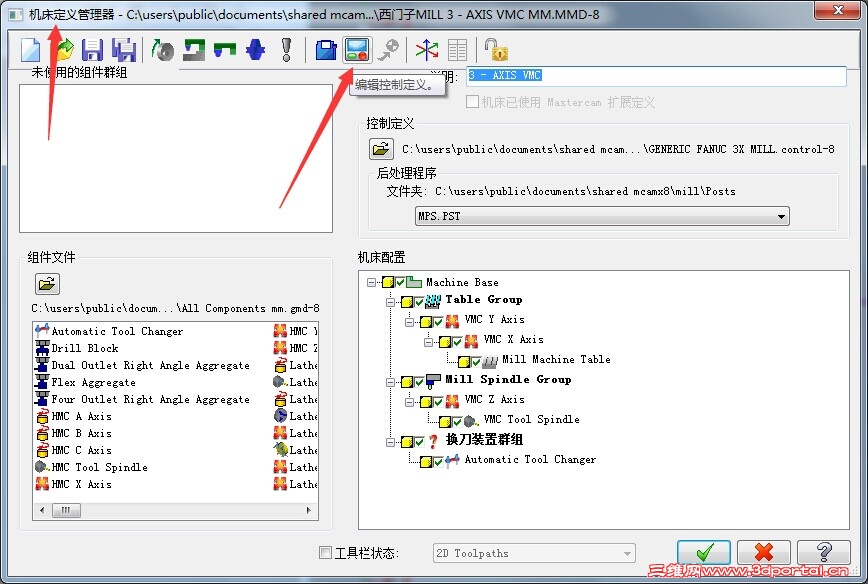Image resolution: width=868 pixels, height=584 pixels.
Task: Open component file via folder icon under 组件文件
Action: pyautogui.click(x=47, y=284)
